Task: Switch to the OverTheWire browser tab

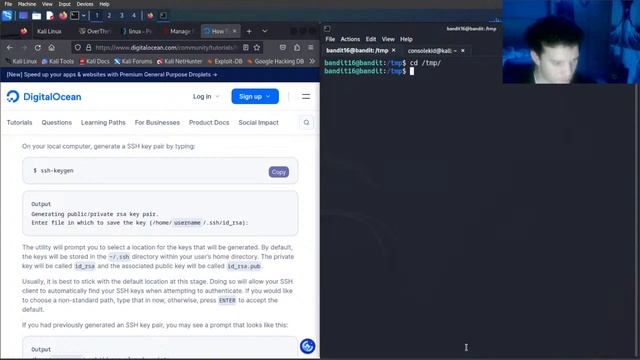Action: (95, 31)
